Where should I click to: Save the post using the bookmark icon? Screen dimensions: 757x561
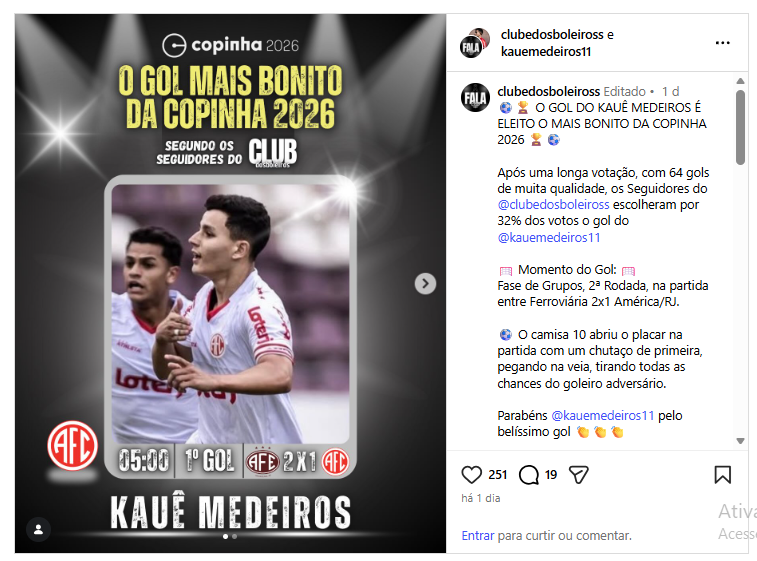click(x=722, y=475)
